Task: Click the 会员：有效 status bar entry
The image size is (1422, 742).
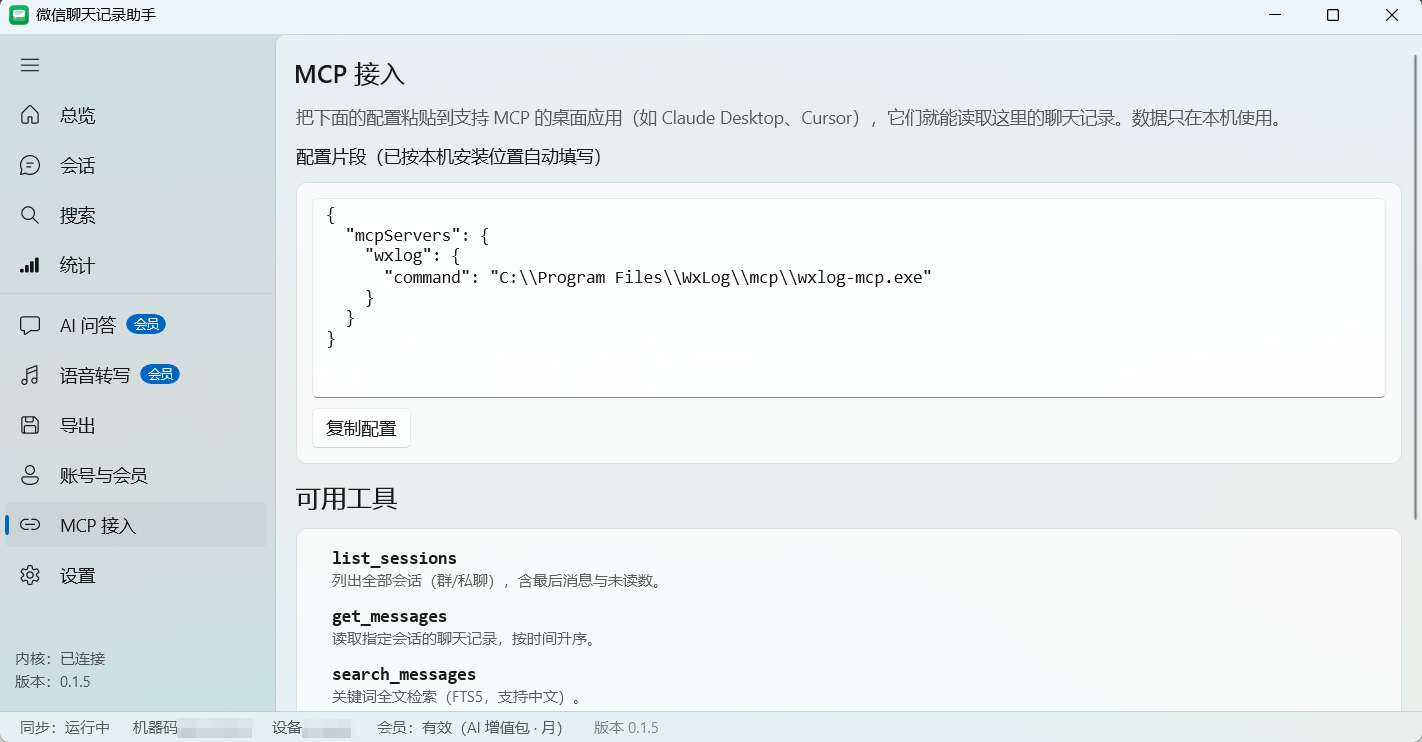Action: click(470, 727)
